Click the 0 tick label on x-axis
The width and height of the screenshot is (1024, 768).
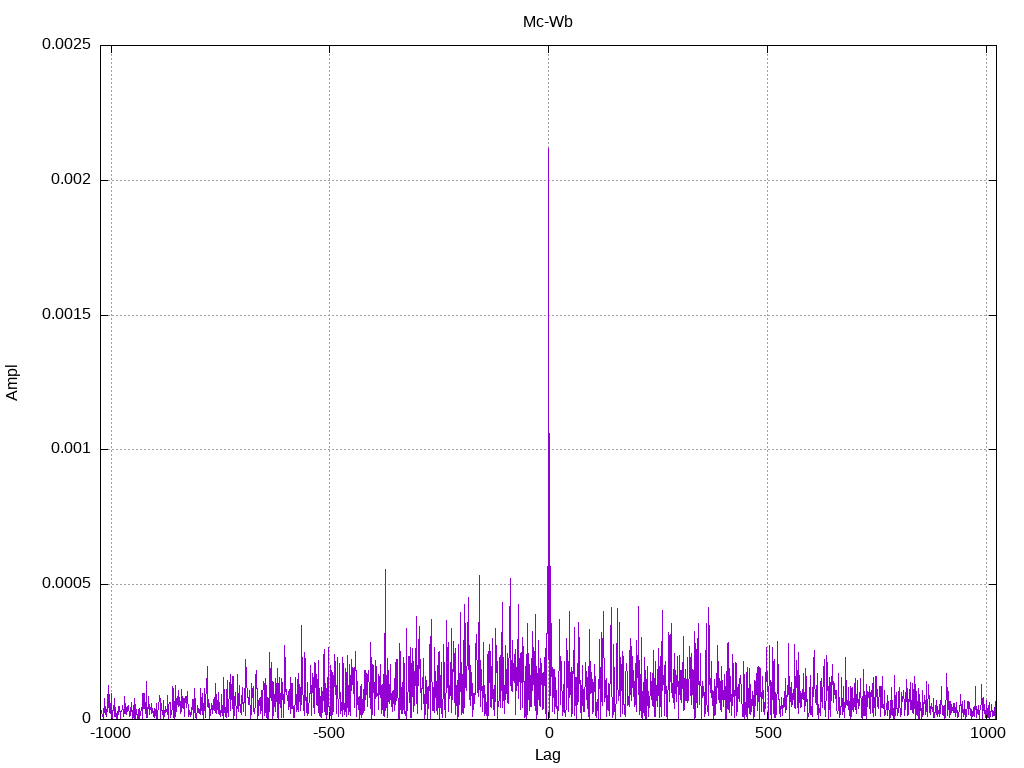[x=548, y=733]
